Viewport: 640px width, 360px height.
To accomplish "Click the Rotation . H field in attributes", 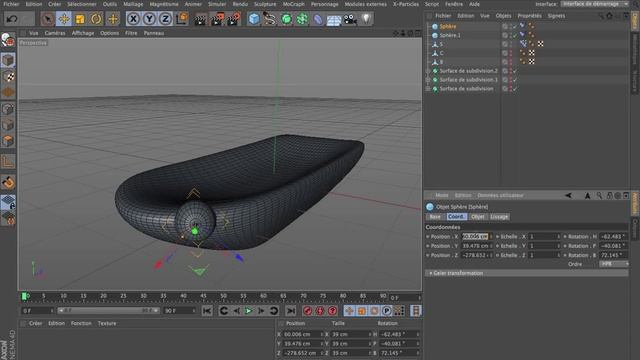I will coord(613,236).
